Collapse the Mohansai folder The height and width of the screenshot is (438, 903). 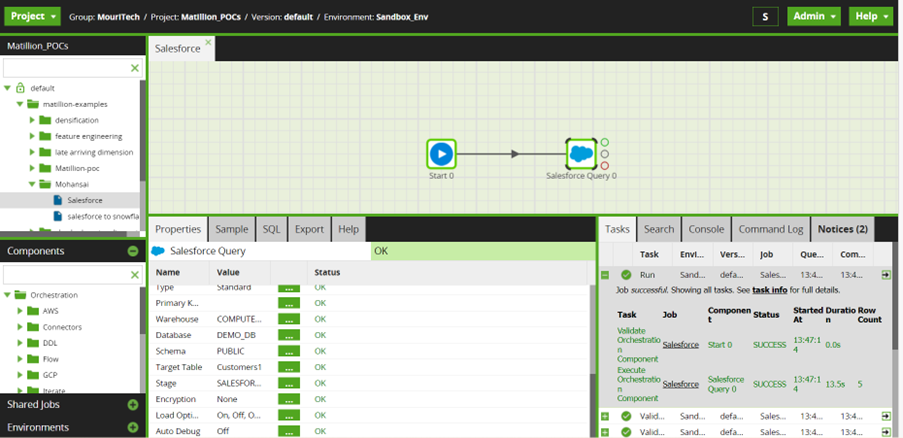point(32,184)
